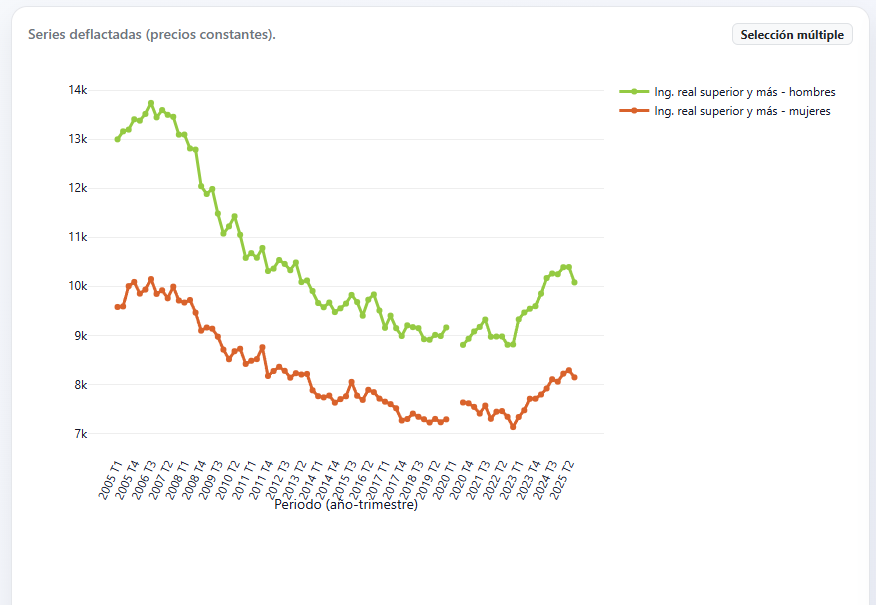Click the green point just after the 2020 gap
Screen dimensions: 876x605
463,345
